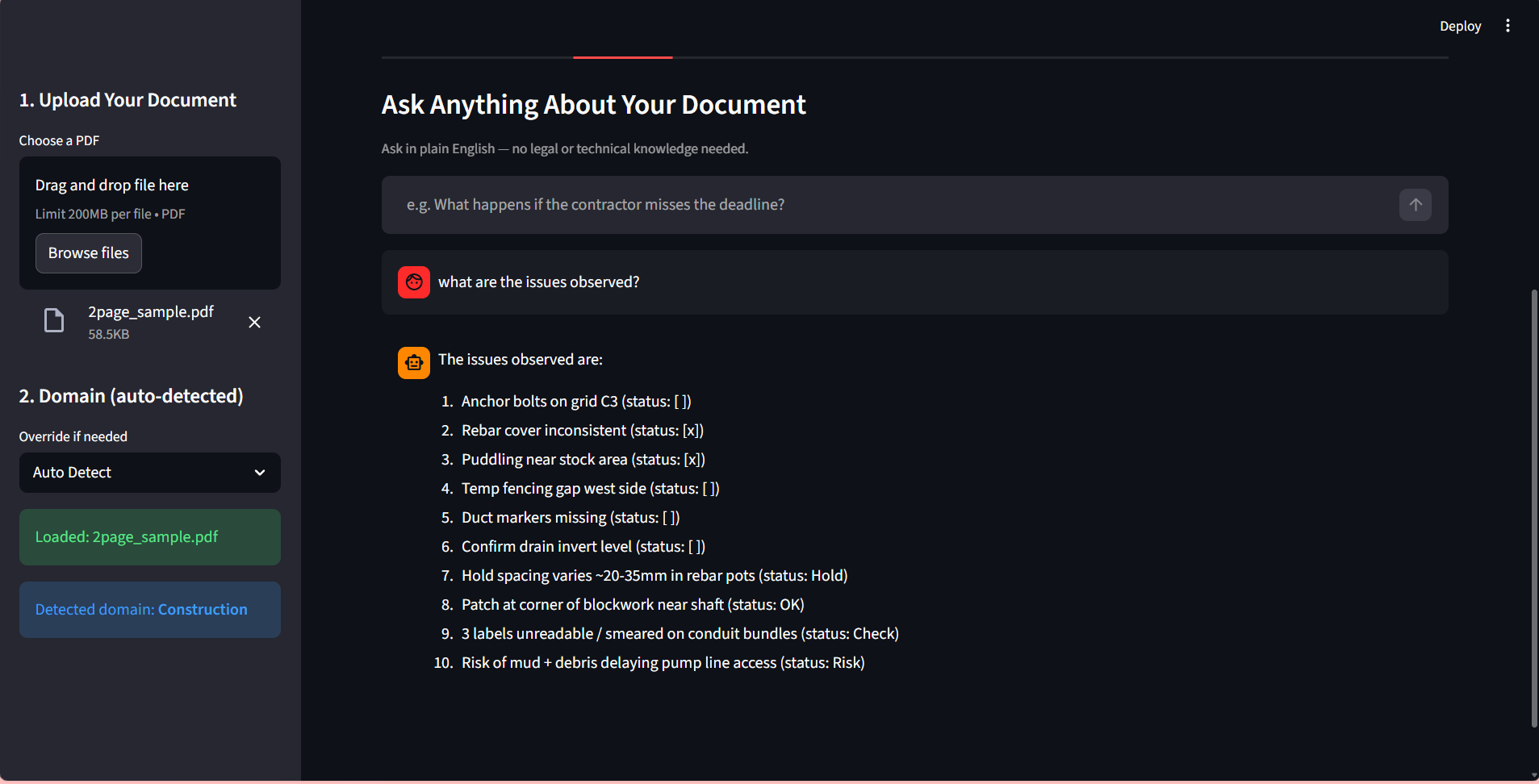
Task: Open the three-dot options menu
Action: (x=1508, y=25)
